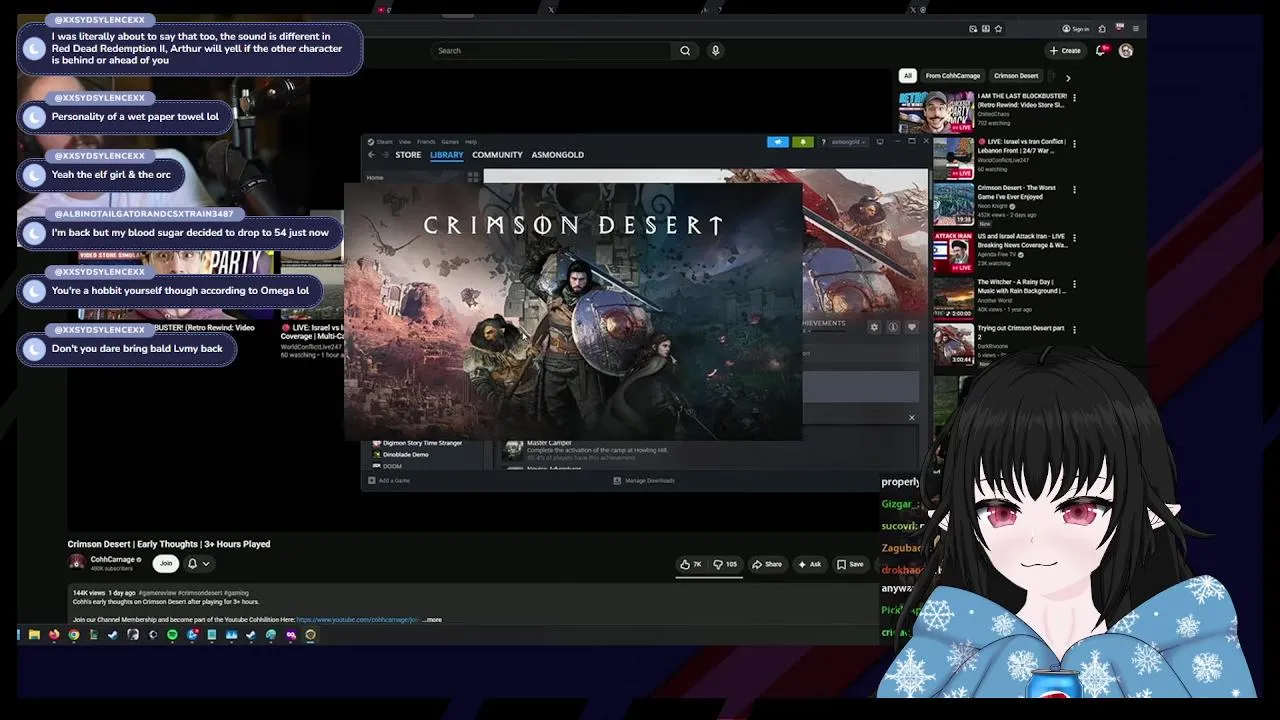Select Dinoblade Demo in library list
The image size is (1280, 720).
point(406,454)
